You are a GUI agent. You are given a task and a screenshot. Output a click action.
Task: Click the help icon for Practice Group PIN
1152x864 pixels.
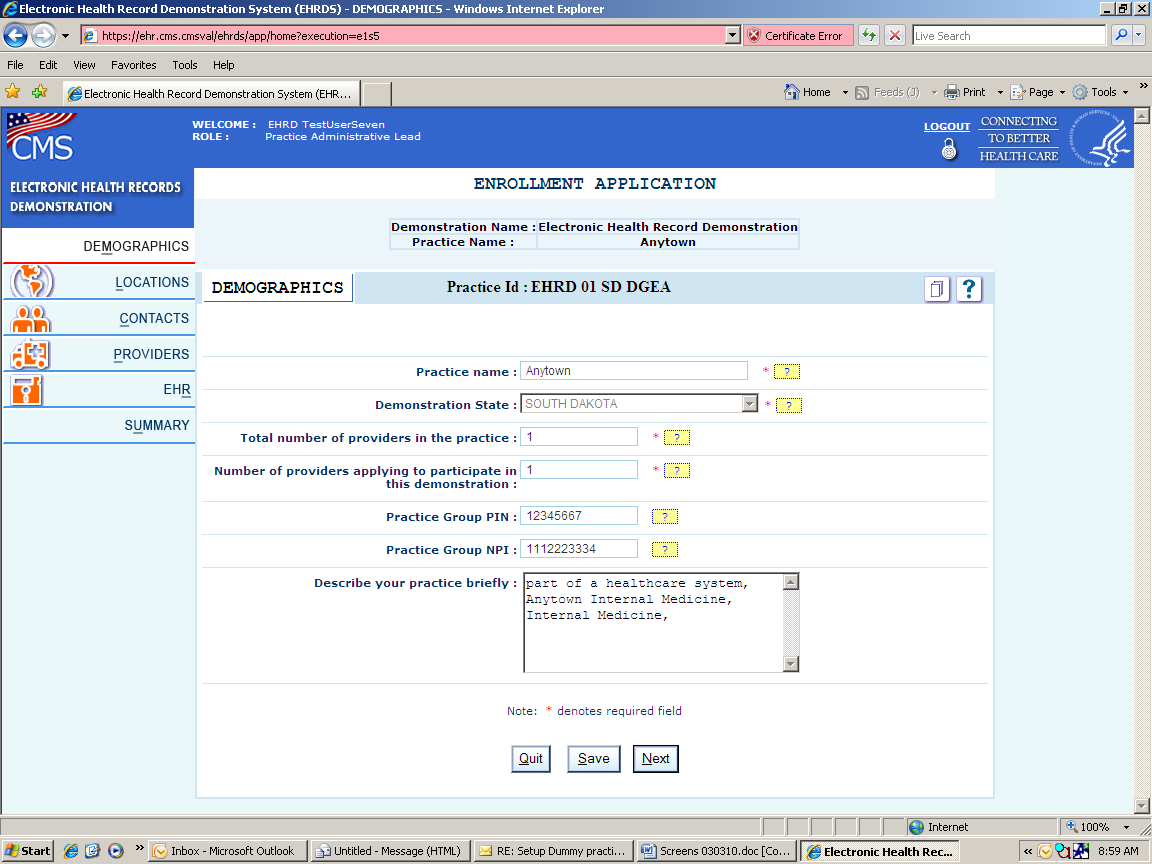point(665,516)
